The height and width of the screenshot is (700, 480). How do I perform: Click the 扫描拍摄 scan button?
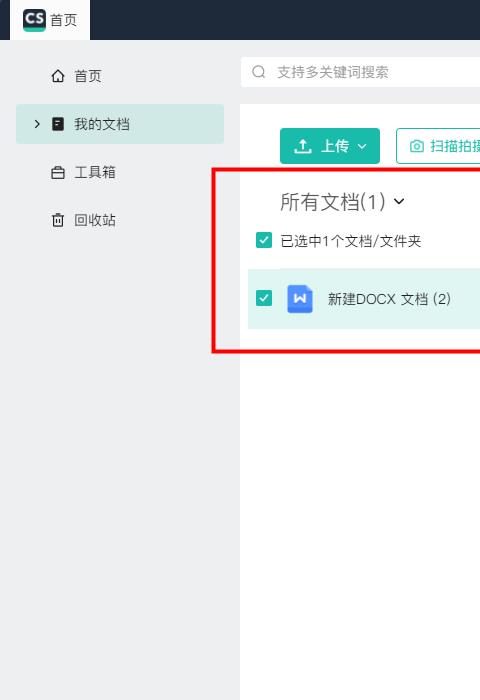tap(438, 146)
